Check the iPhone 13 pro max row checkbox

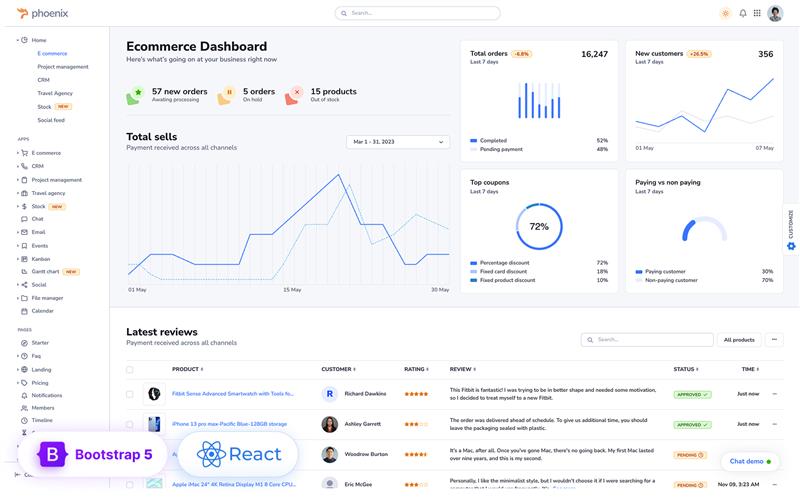(x=130, y=424)
